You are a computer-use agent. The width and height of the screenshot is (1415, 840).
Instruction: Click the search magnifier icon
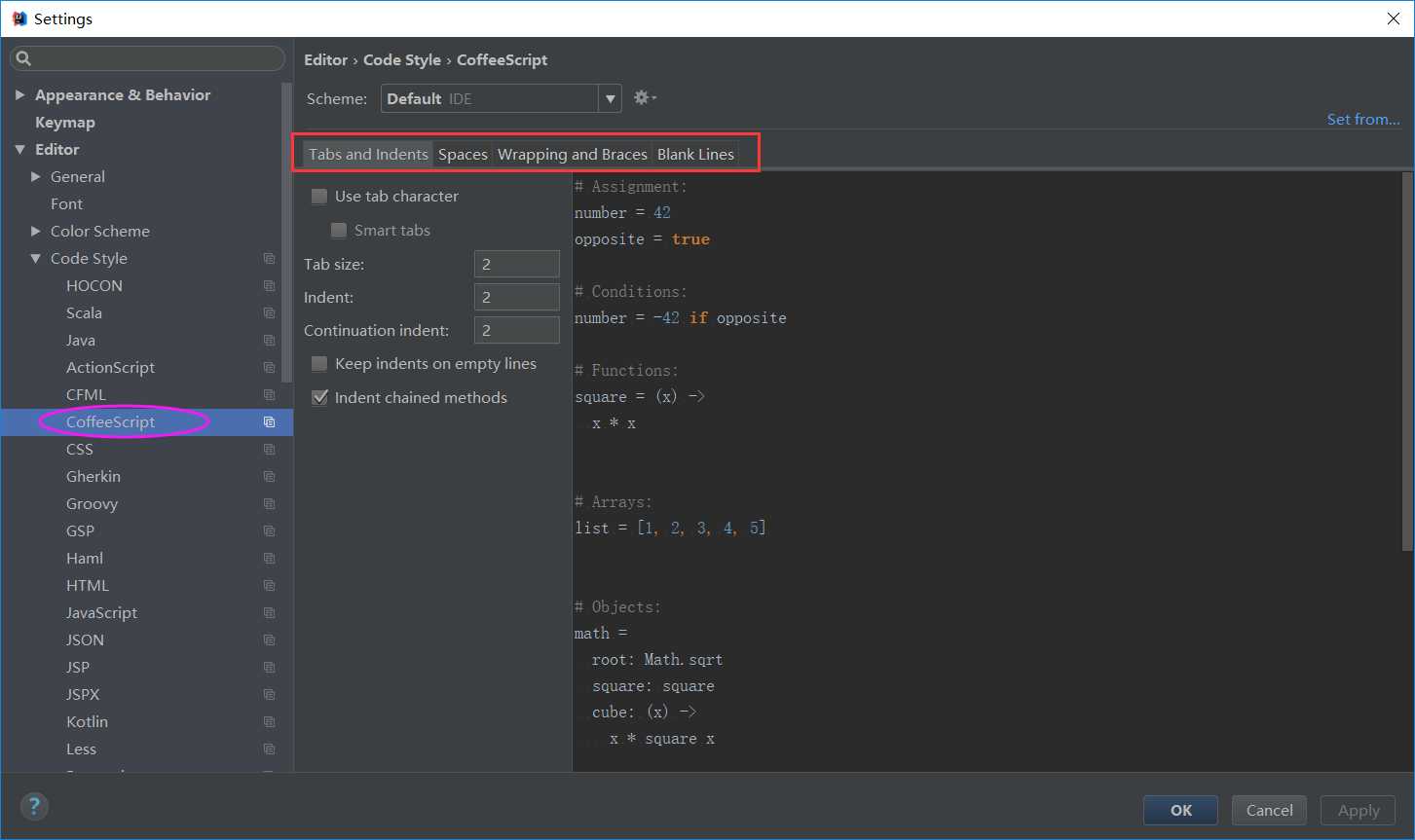[x=24, y=59]
